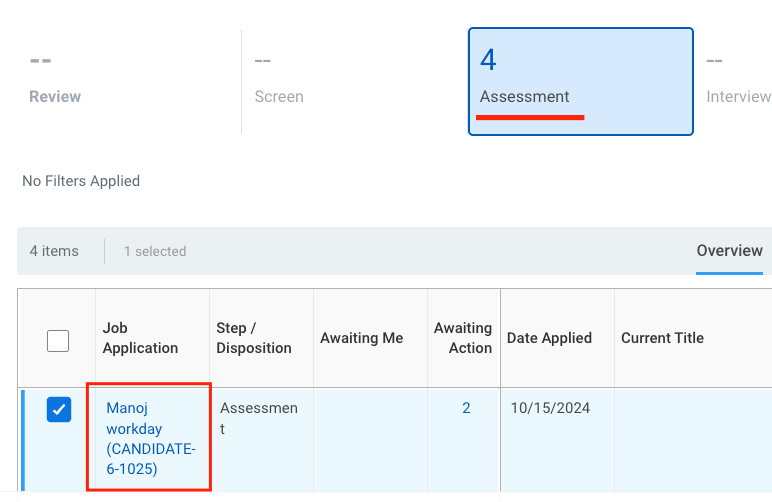Click the Awaiting Action column header
The height and width of the screenshot is (502, 772).
(463, 338)
